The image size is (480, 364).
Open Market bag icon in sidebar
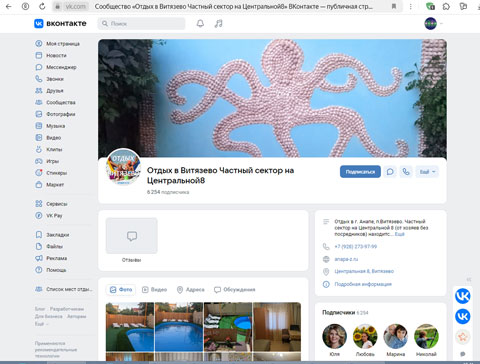click(x=39, y=184)
